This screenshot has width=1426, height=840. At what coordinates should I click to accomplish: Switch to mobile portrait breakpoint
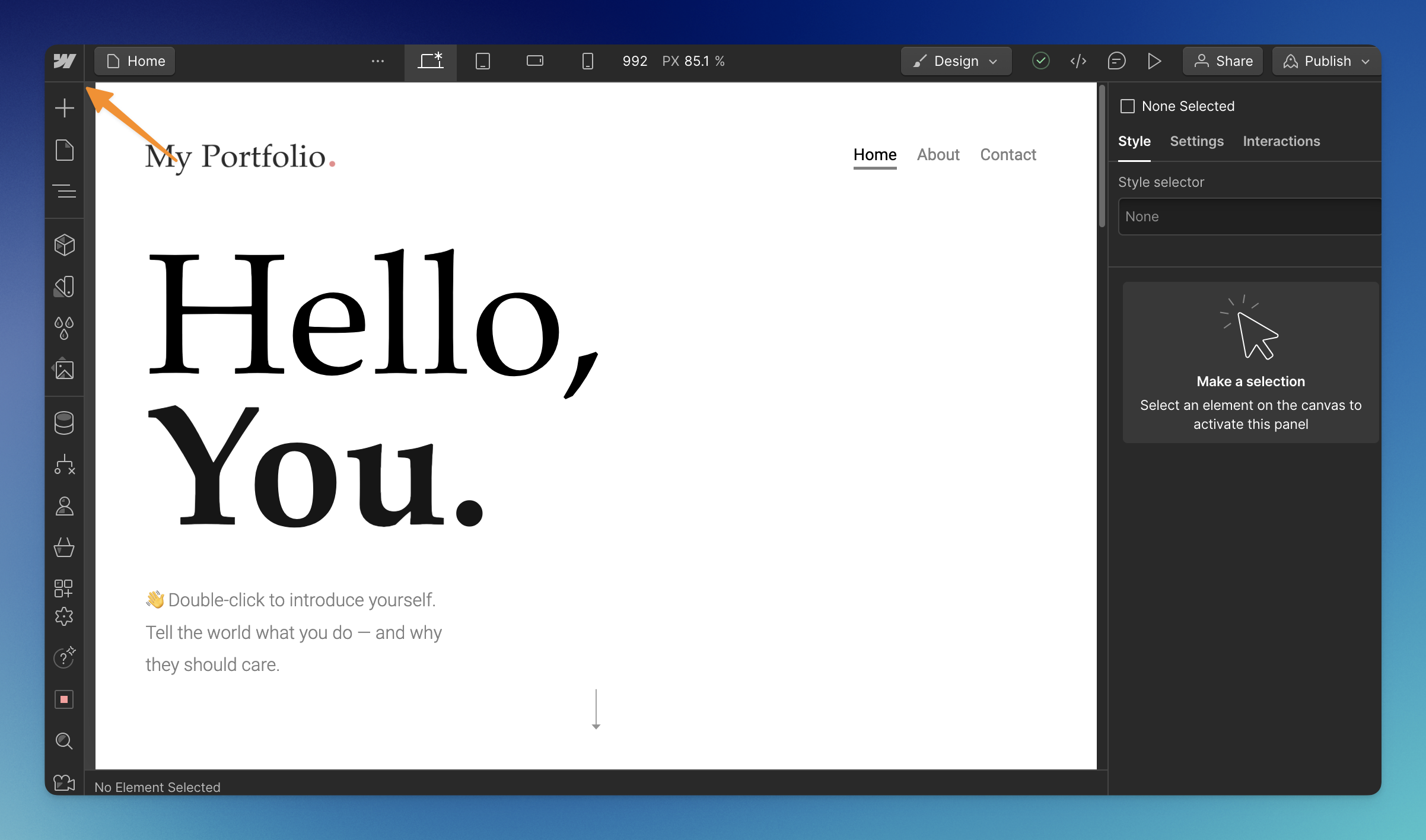coord(587,61)
